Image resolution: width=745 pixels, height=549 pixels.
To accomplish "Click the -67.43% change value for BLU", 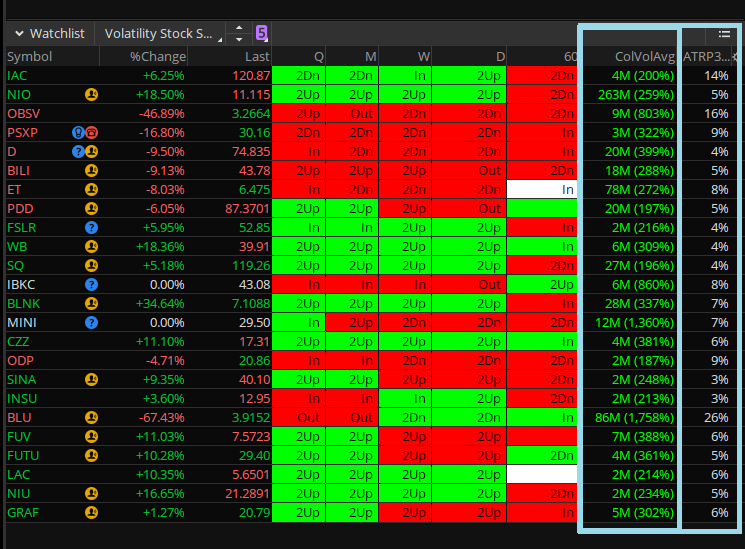I will point(162,418).
